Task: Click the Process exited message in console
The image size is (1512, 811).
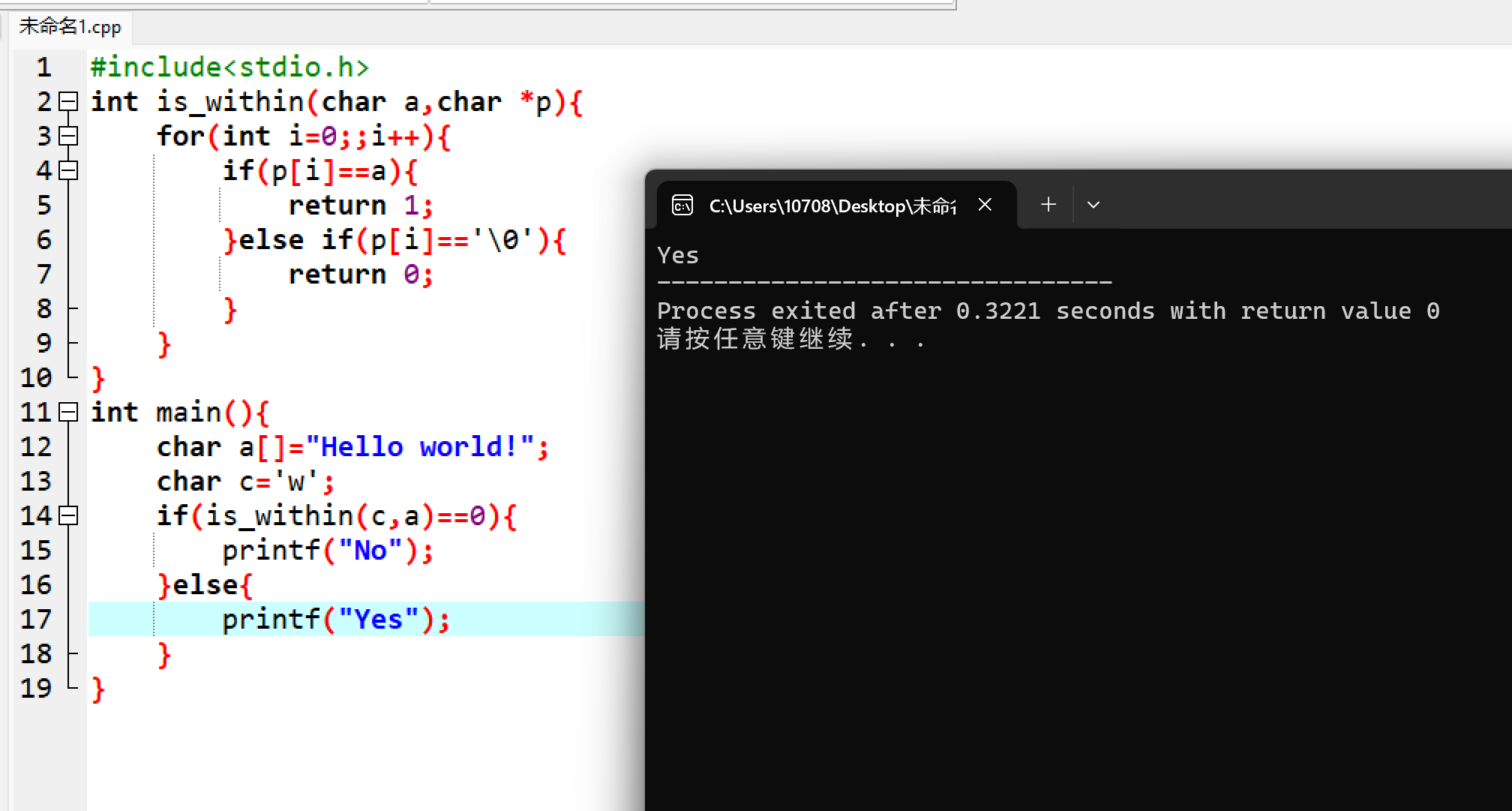Action: pos(1047,311)
